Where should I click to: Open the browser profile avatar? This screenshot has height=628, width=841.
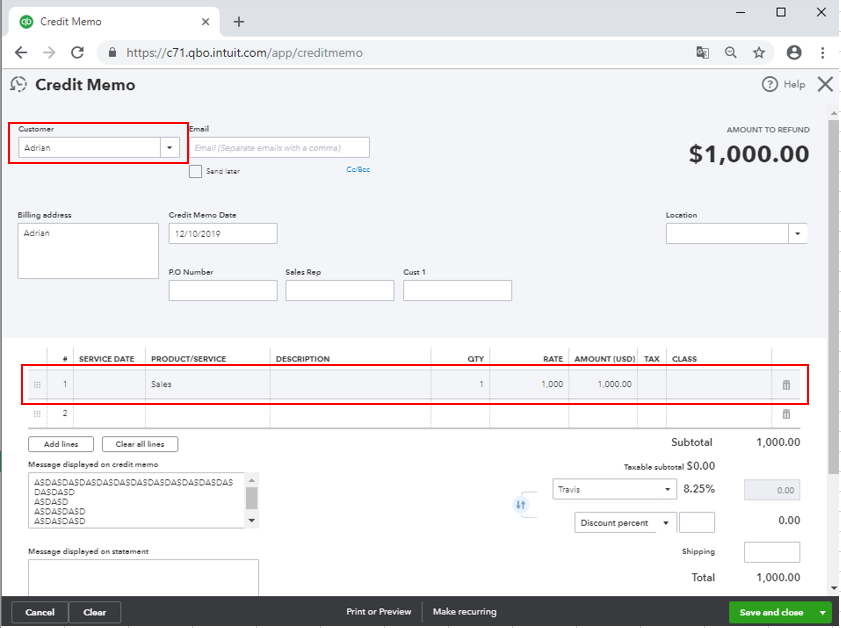[794, 53]
